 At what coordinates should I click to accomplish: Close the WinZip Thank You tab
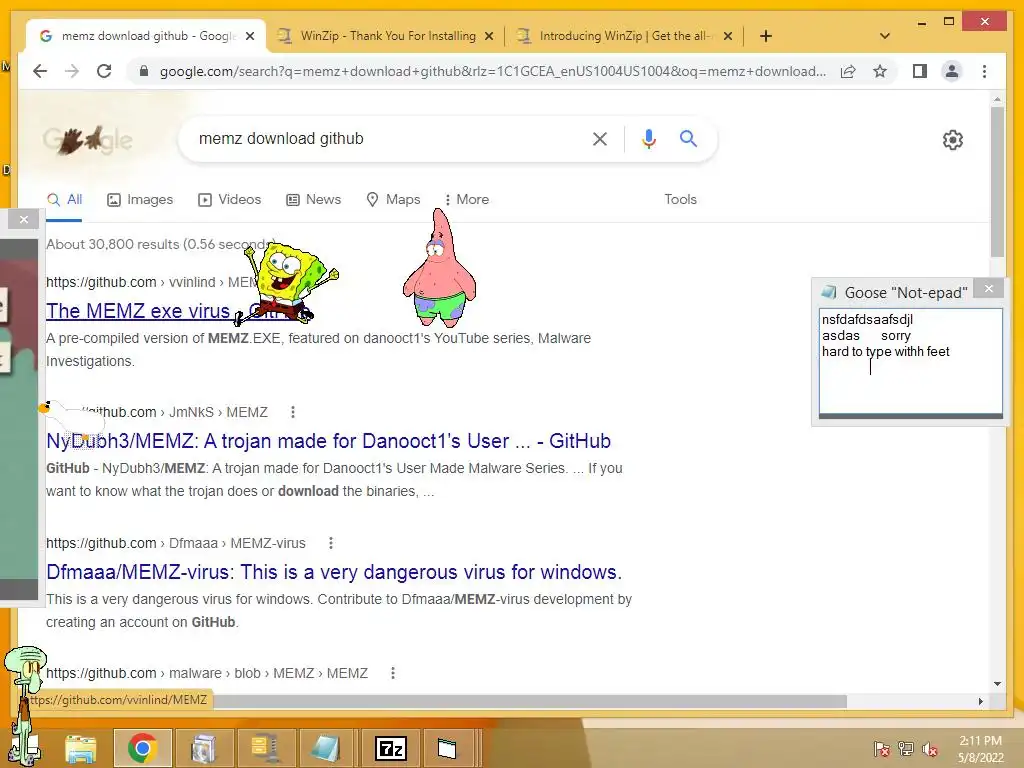click(x=488, y=36)
